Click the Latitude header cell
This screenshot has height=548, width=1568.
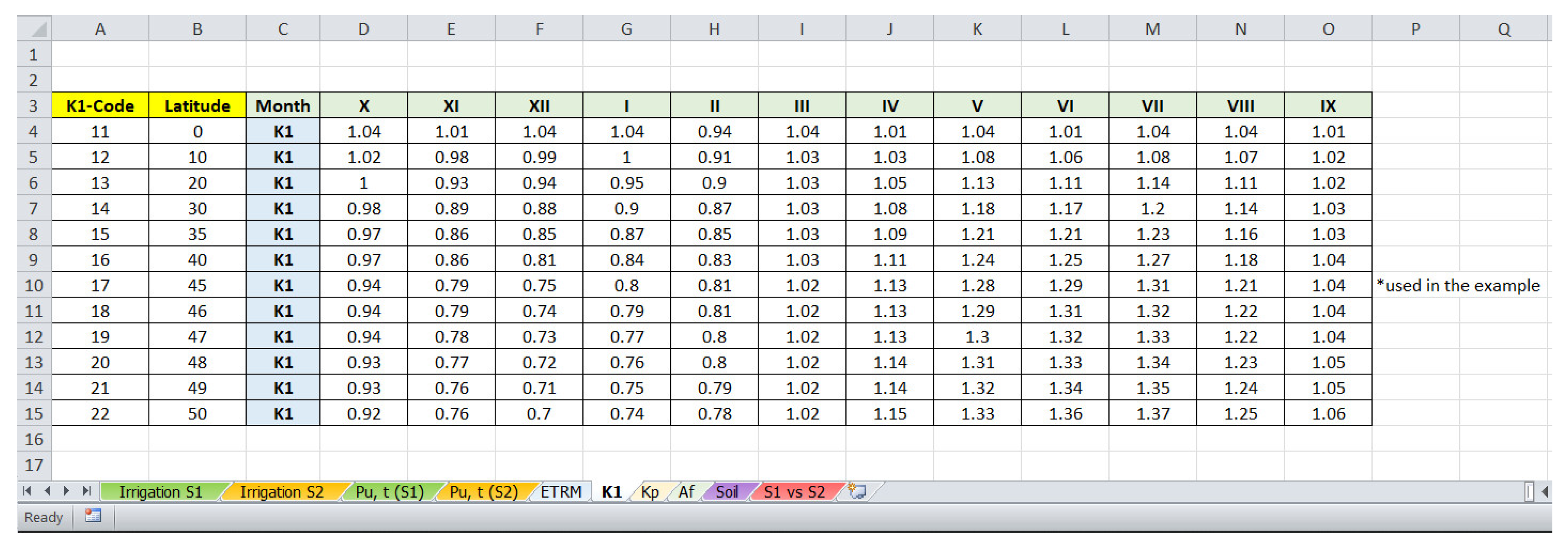coord(197,105)
